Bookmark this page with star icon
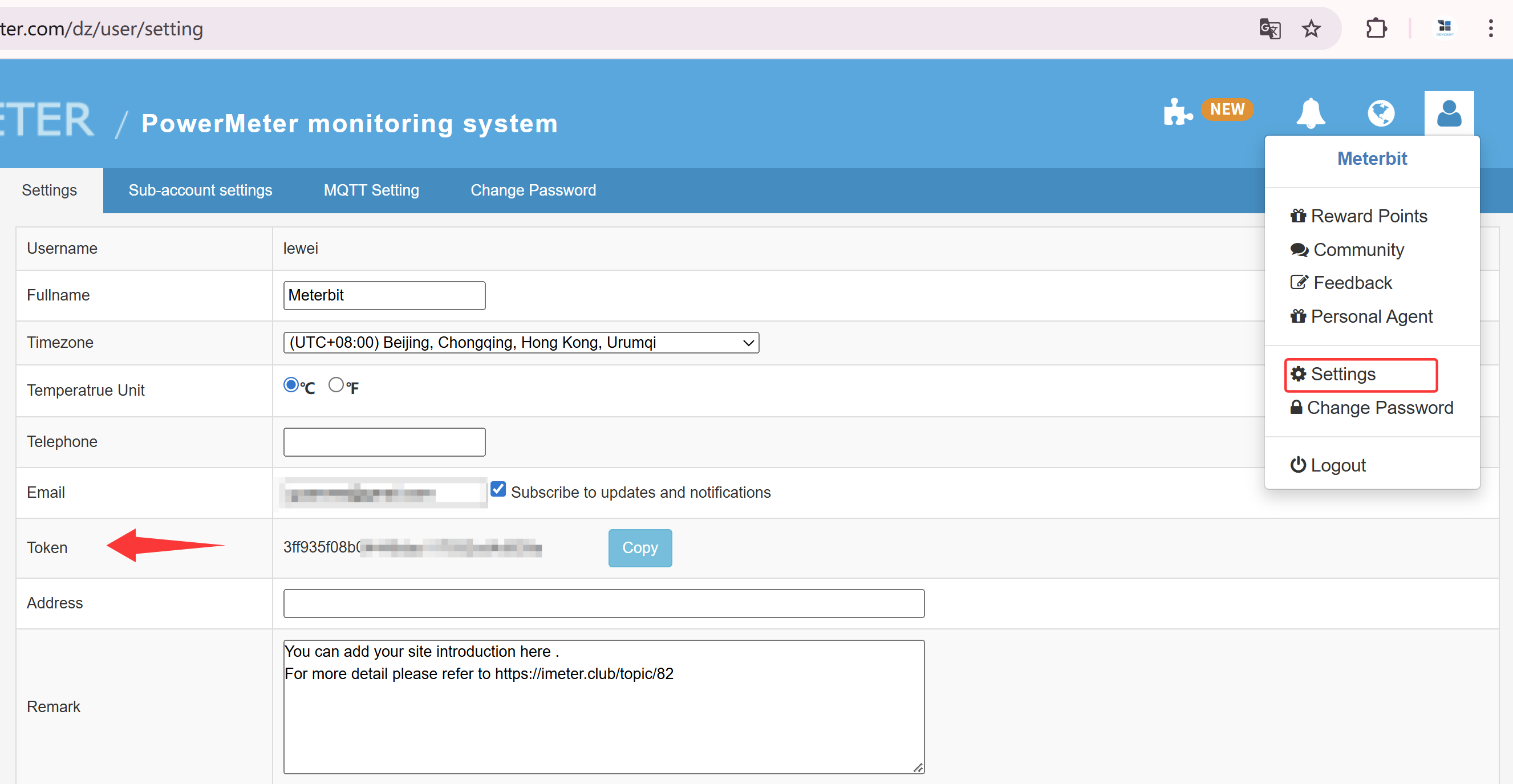Image resolution: width=1513 pixels, height=784 pixels. pyautogui.click(x=1311, y=28)
